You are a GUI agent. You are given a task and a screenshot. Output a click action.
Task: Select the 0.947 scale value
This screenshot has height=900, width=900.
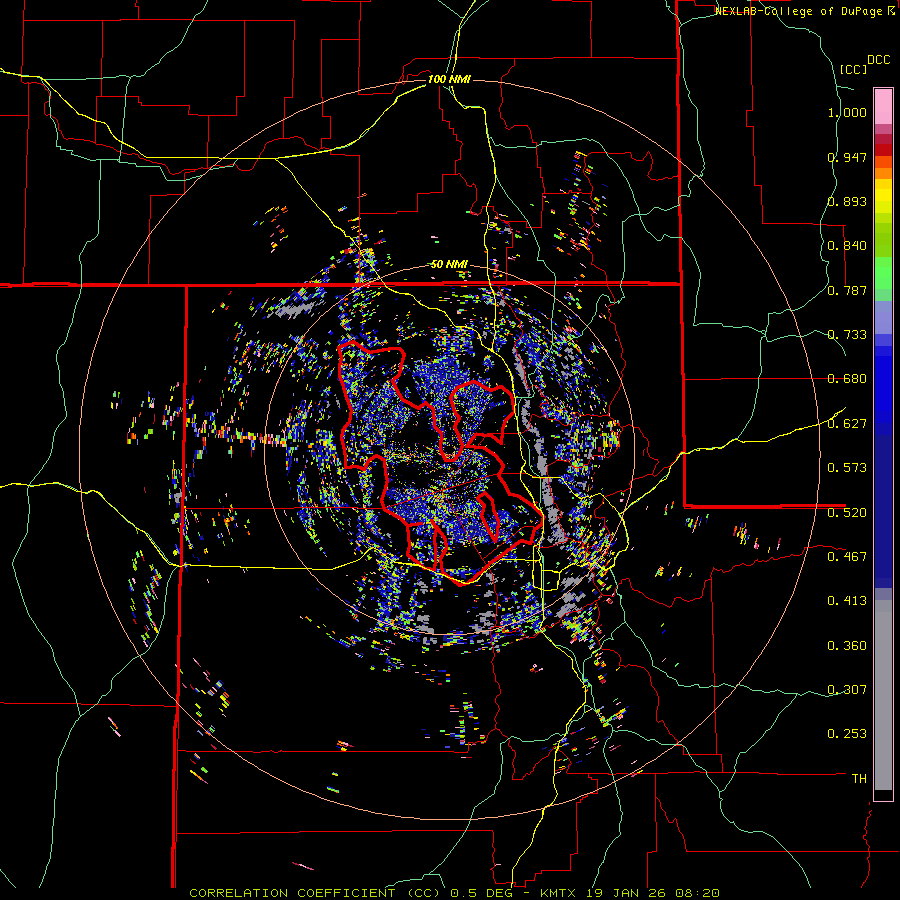tap(847, 157)
